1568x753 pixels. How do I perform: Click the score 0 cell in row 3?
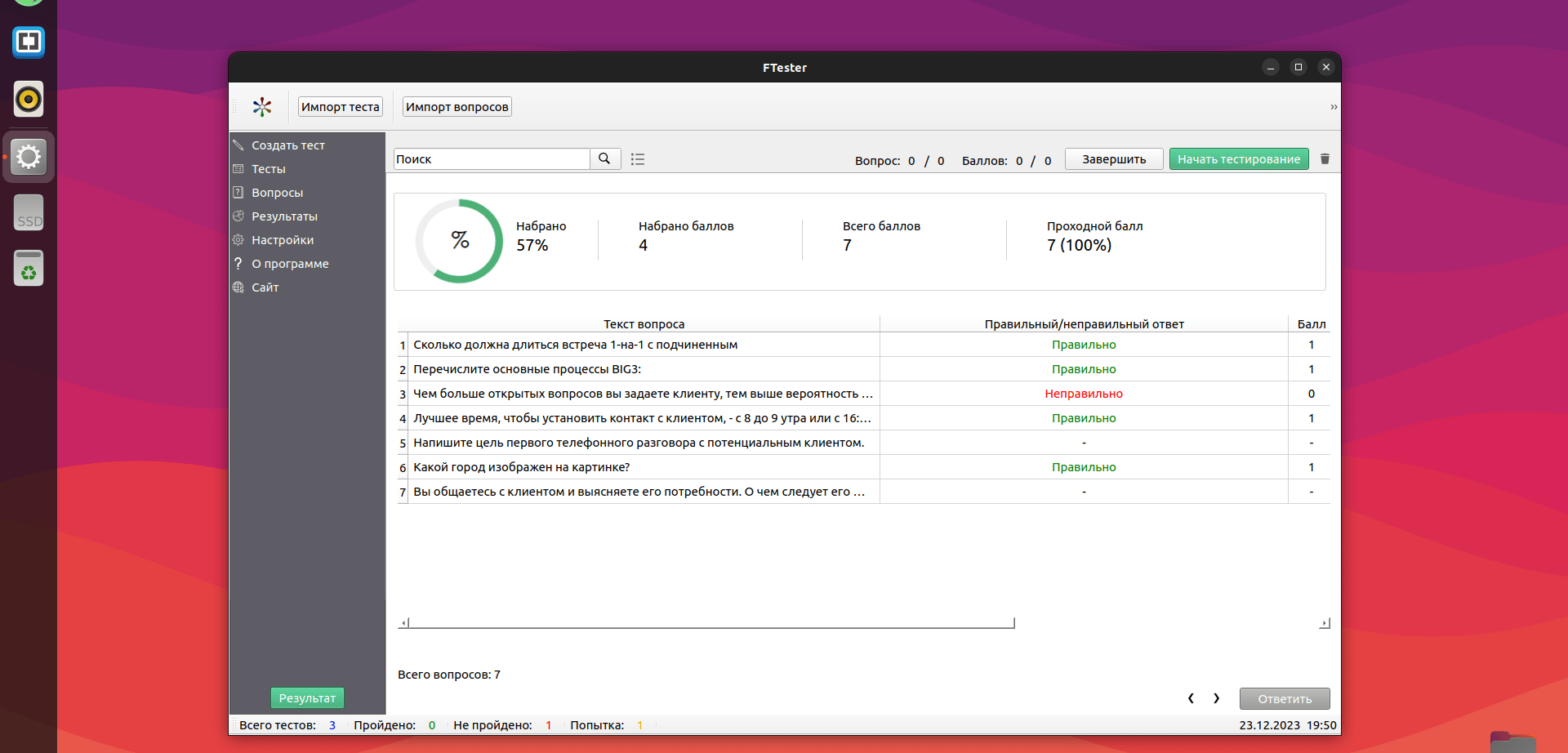pos(1311,394)
